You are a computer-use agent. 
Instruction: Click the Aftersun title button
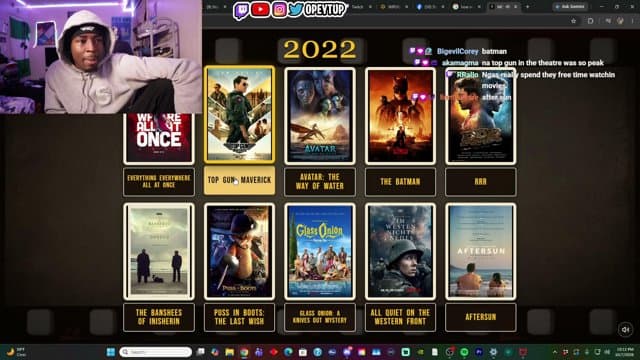click(480, 317)
